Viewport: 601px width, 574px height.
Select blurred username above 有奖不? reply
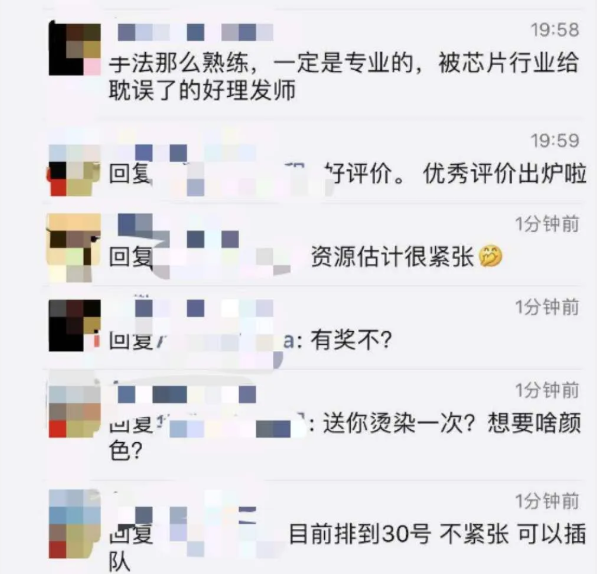(x=195, y=308)
